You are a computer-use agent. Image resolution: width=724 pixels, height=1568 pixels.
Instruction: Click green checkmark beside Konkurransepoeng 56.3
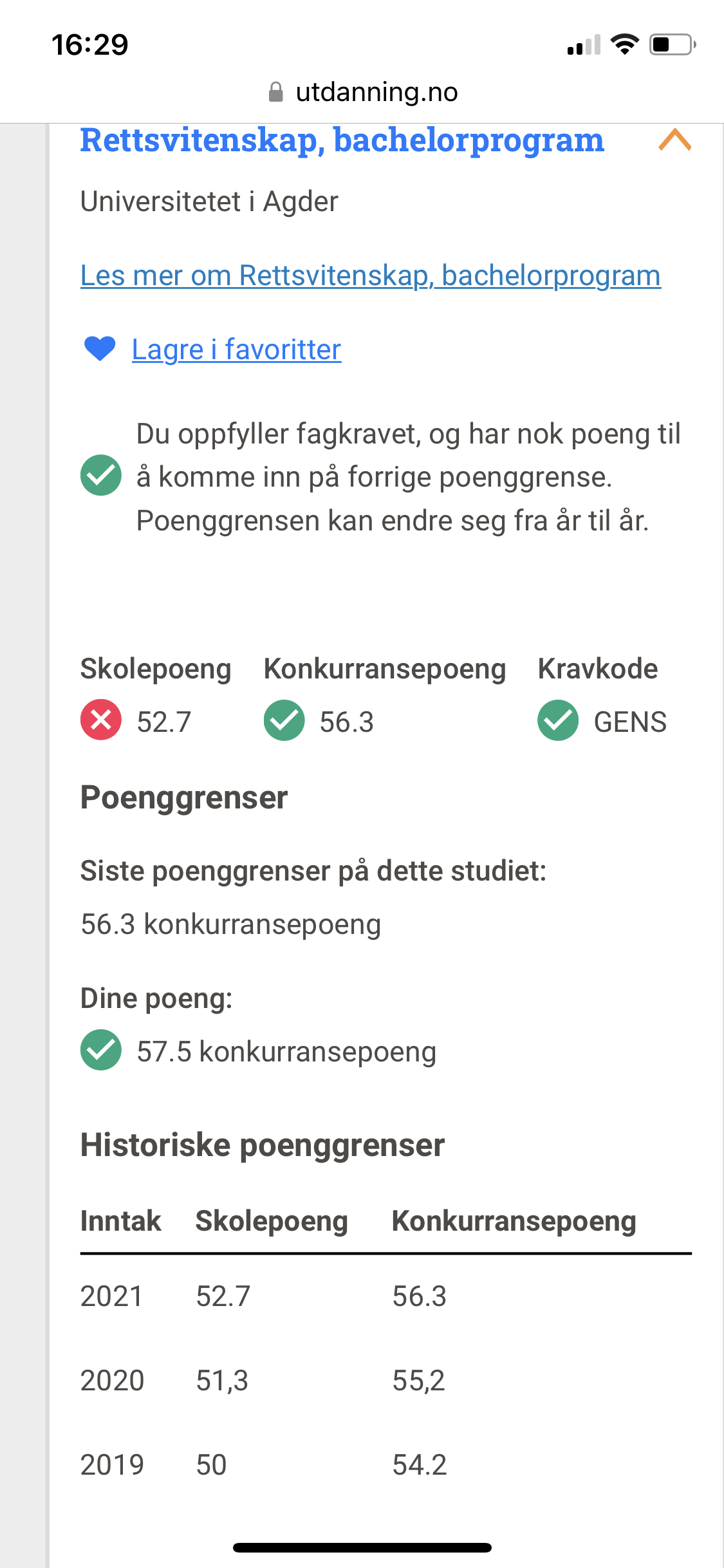[x=284, y=720]
